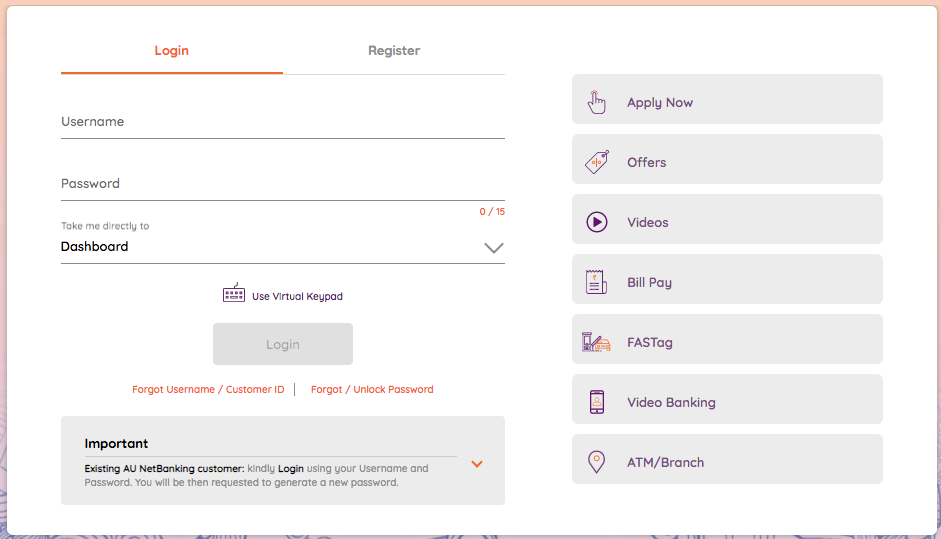This screenshot has height=539, width=941.
Task: Enable Use Virtual Keypad option
Action: (297, 297)
